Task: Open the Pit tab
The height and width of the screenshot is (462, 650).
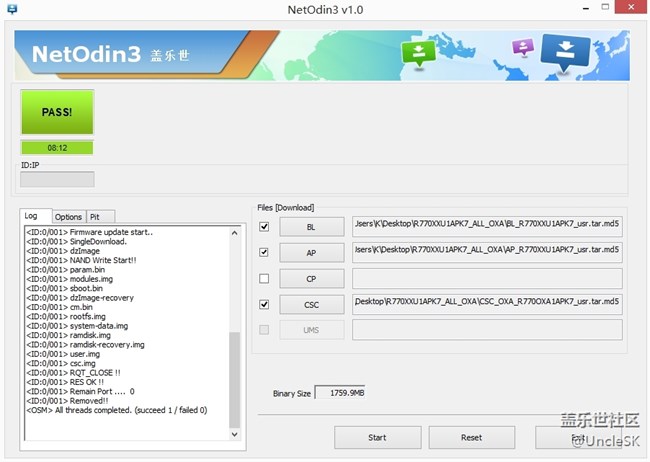Action: coord(95,216)
